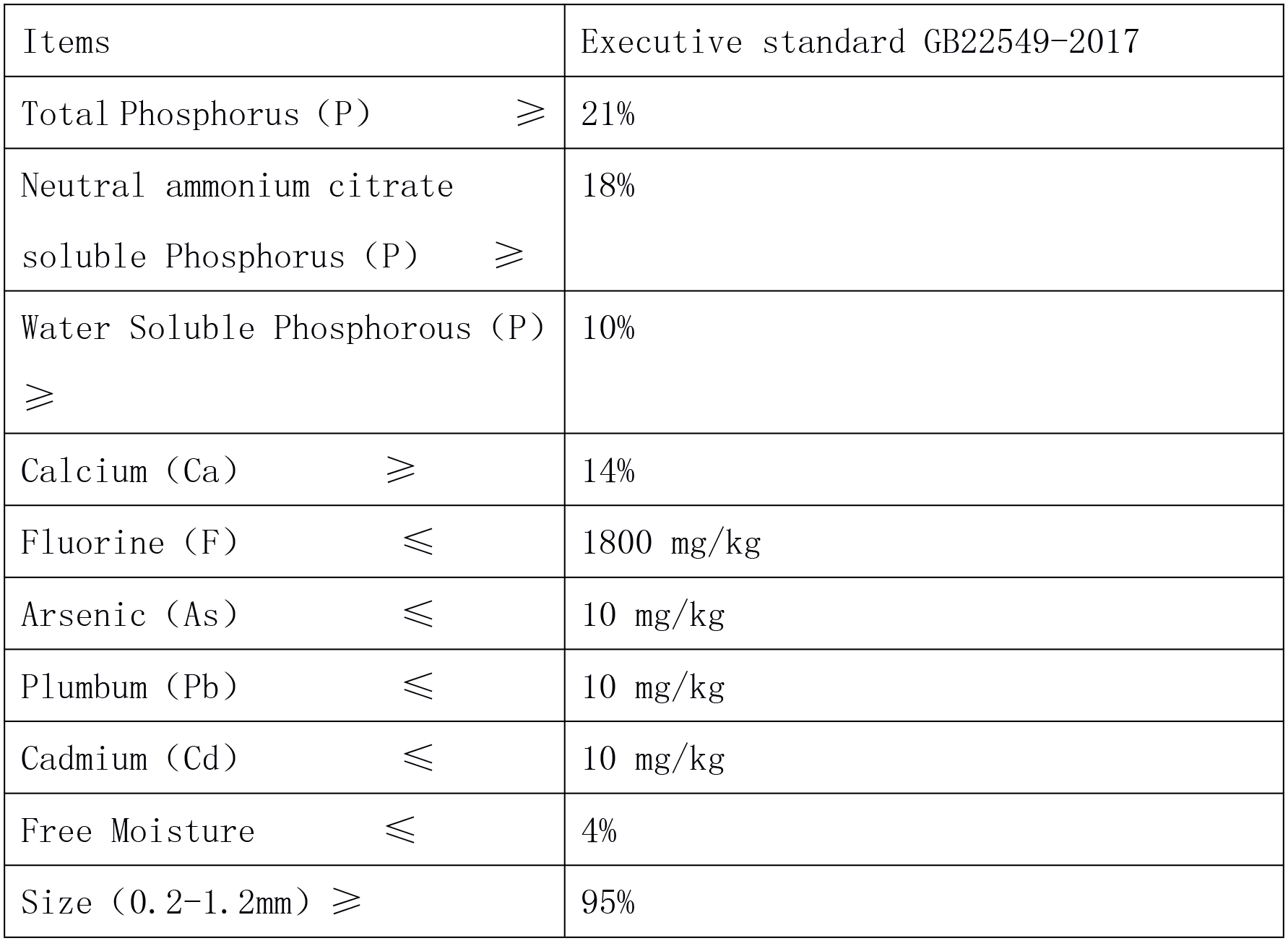The image size is (1288, 941).
Task: Click the "Total Phosphorus (P)" cell
Action: (196, 113)
